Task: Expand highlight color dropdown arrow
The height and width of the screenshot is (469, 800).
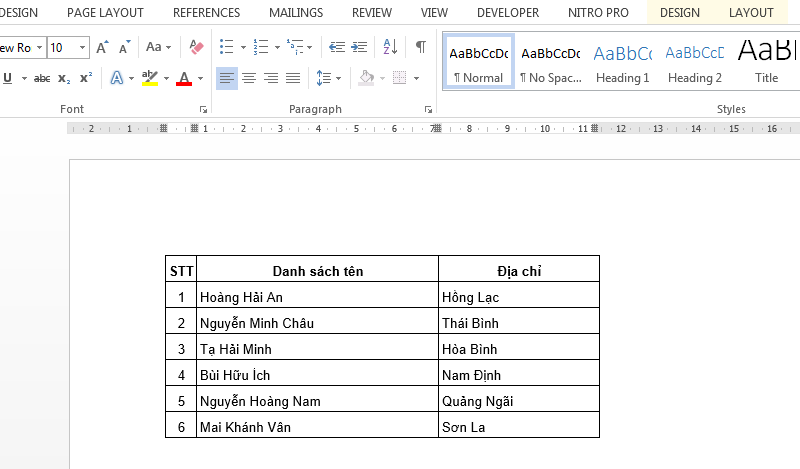Action: (x=166, y=78)
